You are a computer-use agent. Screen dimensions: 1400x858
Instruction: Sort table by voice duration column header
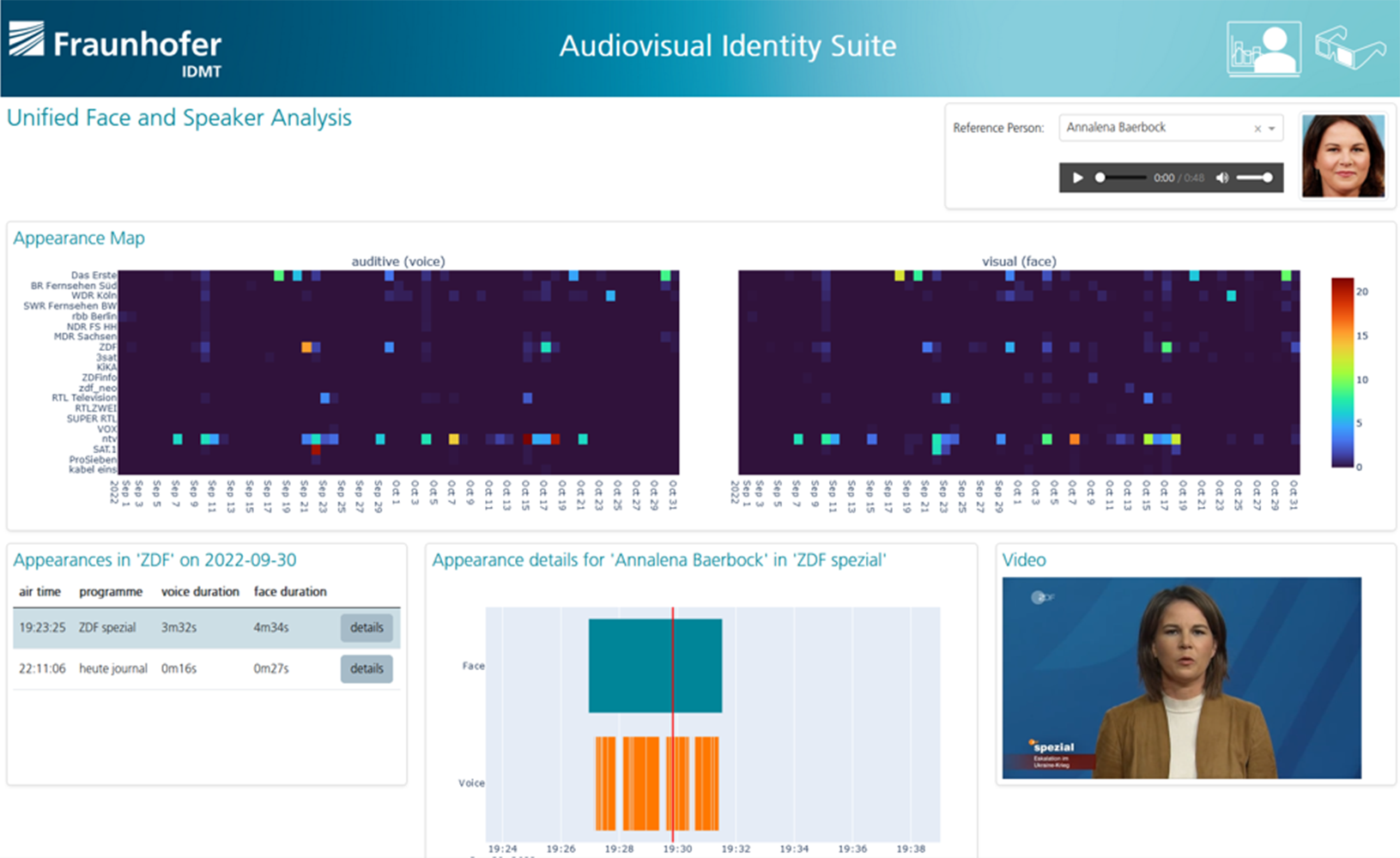click(x=200, y=592)
